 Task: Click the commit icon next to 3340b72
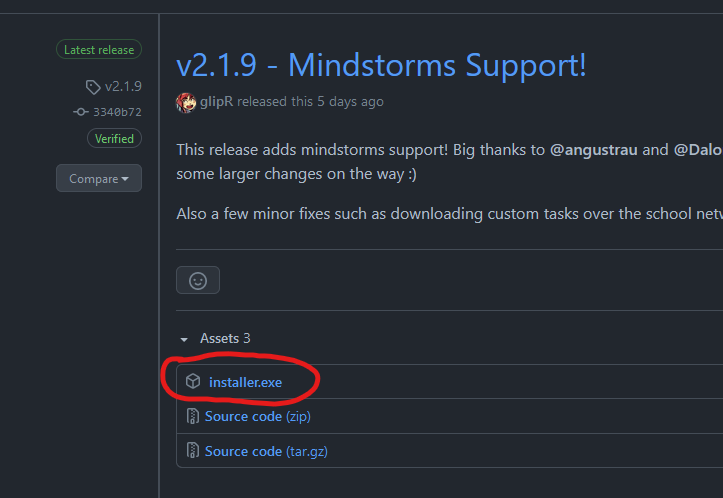pyautogui.click(x=81, y=112)
